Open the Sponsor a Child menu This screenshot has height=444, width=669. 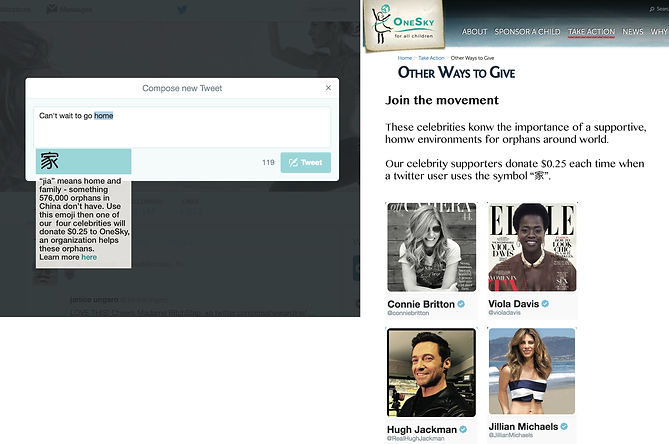tap(527, 32)
